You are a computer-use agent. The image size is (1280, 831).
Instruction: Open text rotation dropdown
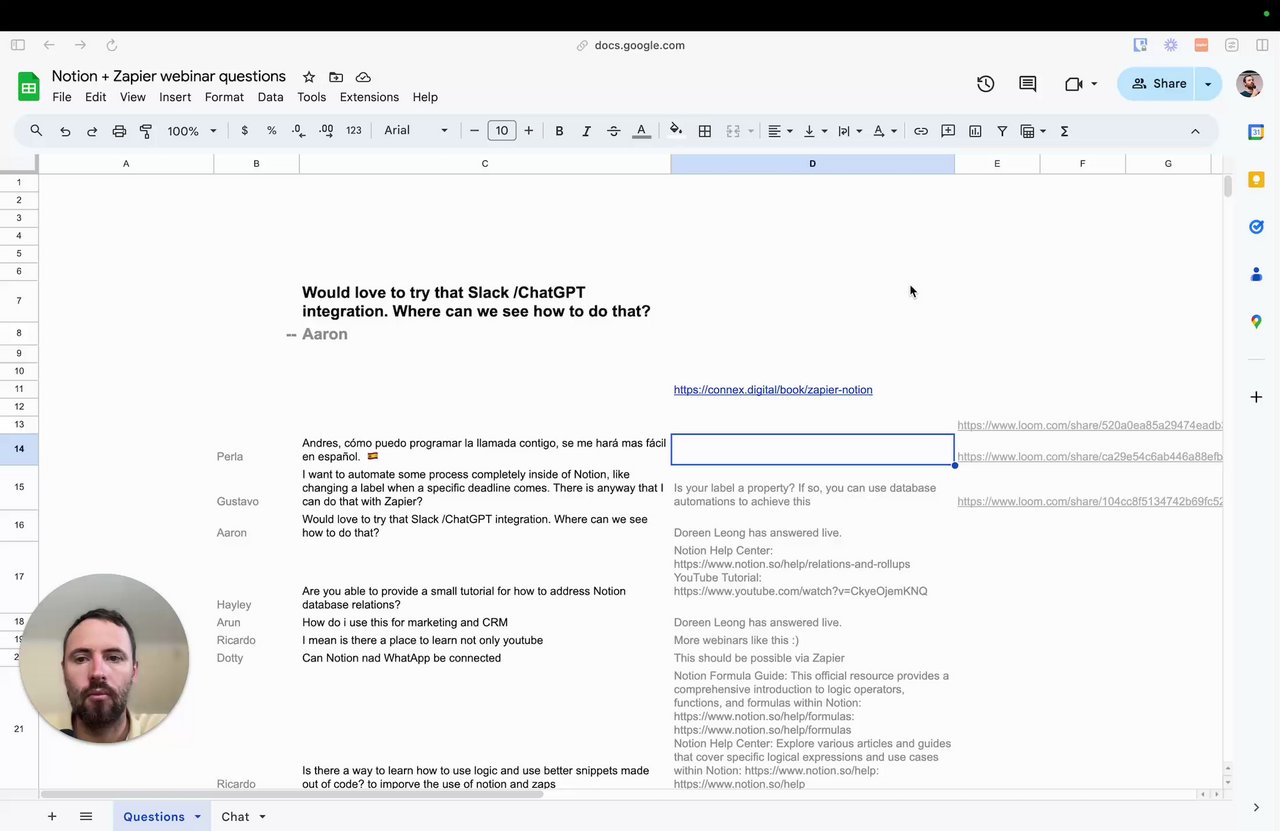coord(885,131)
